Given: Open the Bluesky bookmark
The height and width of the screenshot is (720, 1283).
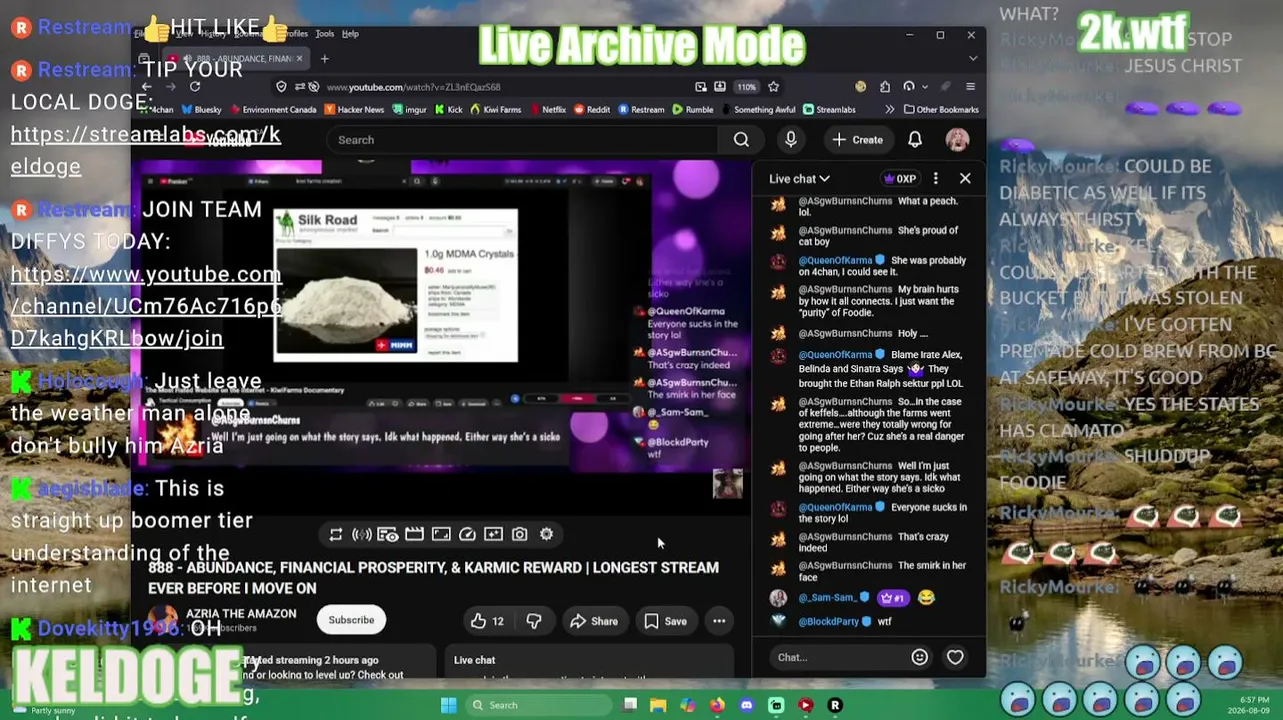Looking at the screenshot, I should [x=201, y=110].
